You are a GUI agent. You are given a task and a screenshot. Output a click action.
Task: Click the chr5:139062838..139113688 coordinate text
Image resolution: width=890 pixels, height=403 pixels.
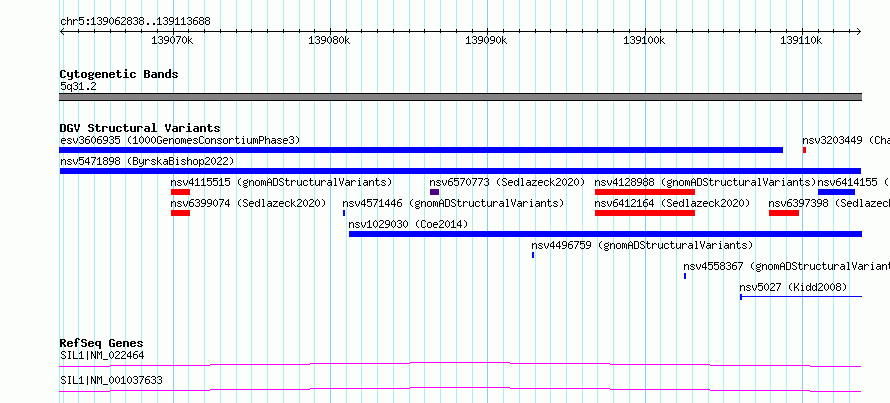135,22
